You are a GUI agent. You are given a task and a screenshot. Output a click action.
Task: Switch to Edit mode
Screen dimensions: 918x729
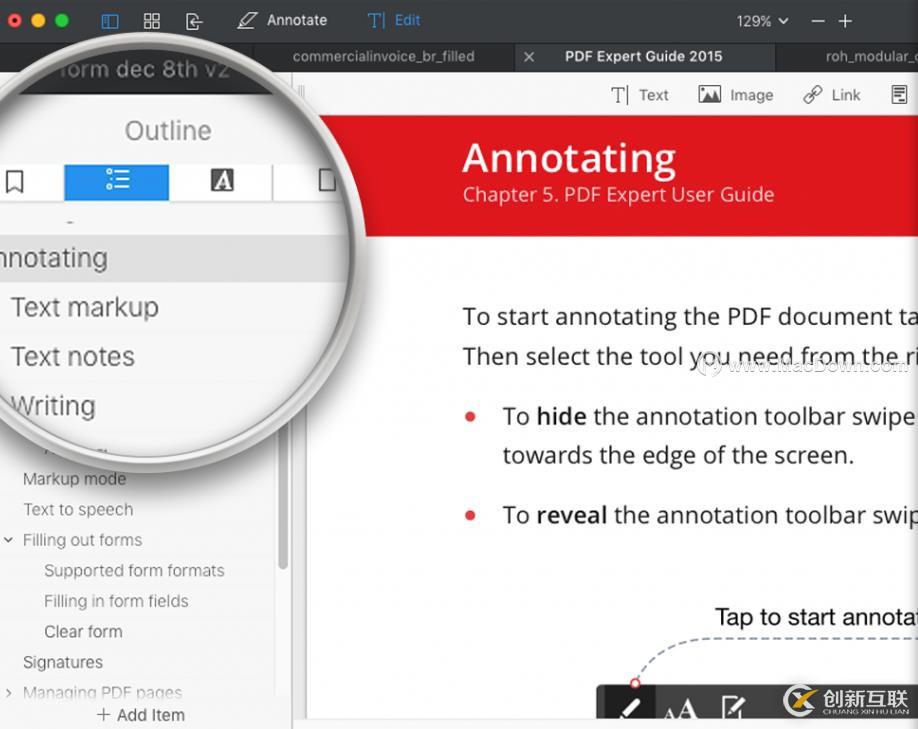[393, 20]
